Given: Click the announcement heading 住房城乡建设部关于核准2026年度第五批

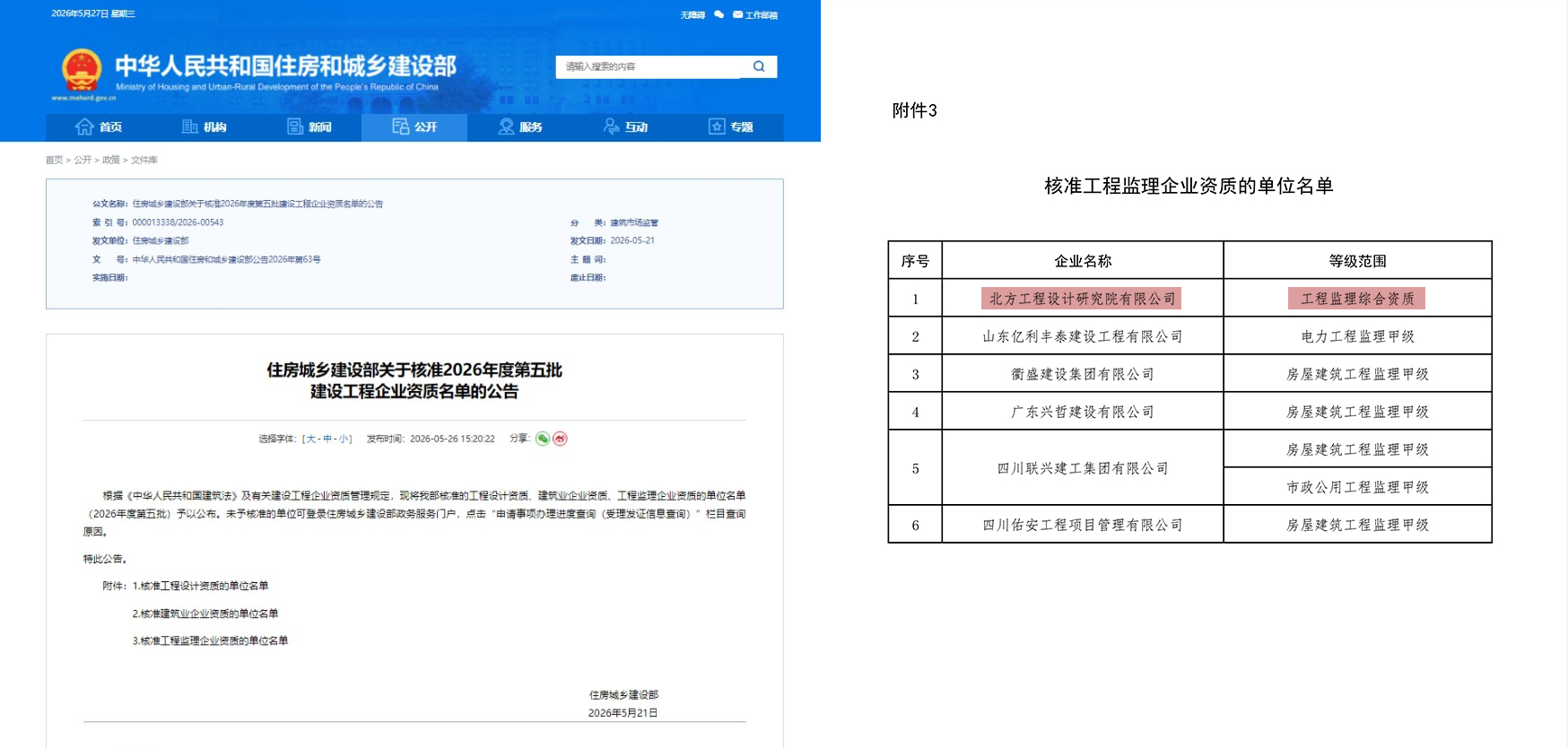Looking at the screenshot, I should pyautogui.click(x=414, y=370).
